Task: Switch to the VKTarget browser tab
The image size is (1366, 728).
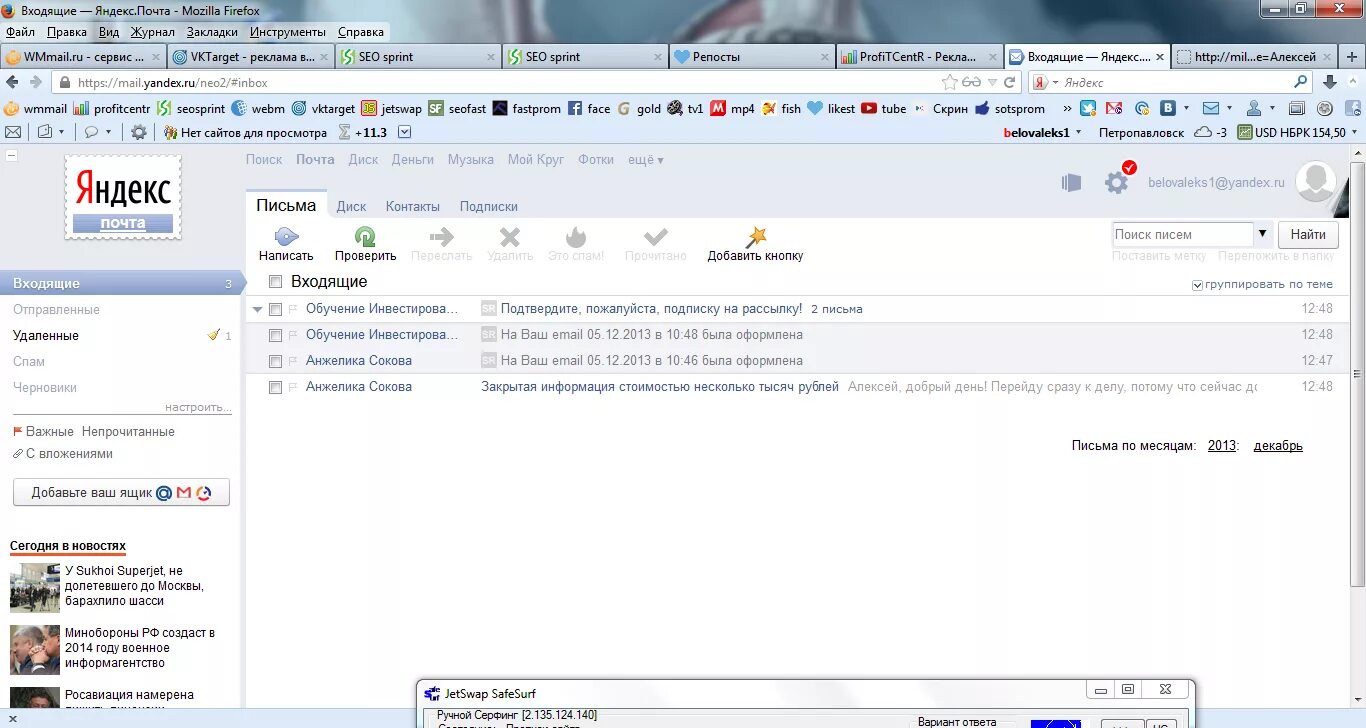Action: (x=250, y=57)
